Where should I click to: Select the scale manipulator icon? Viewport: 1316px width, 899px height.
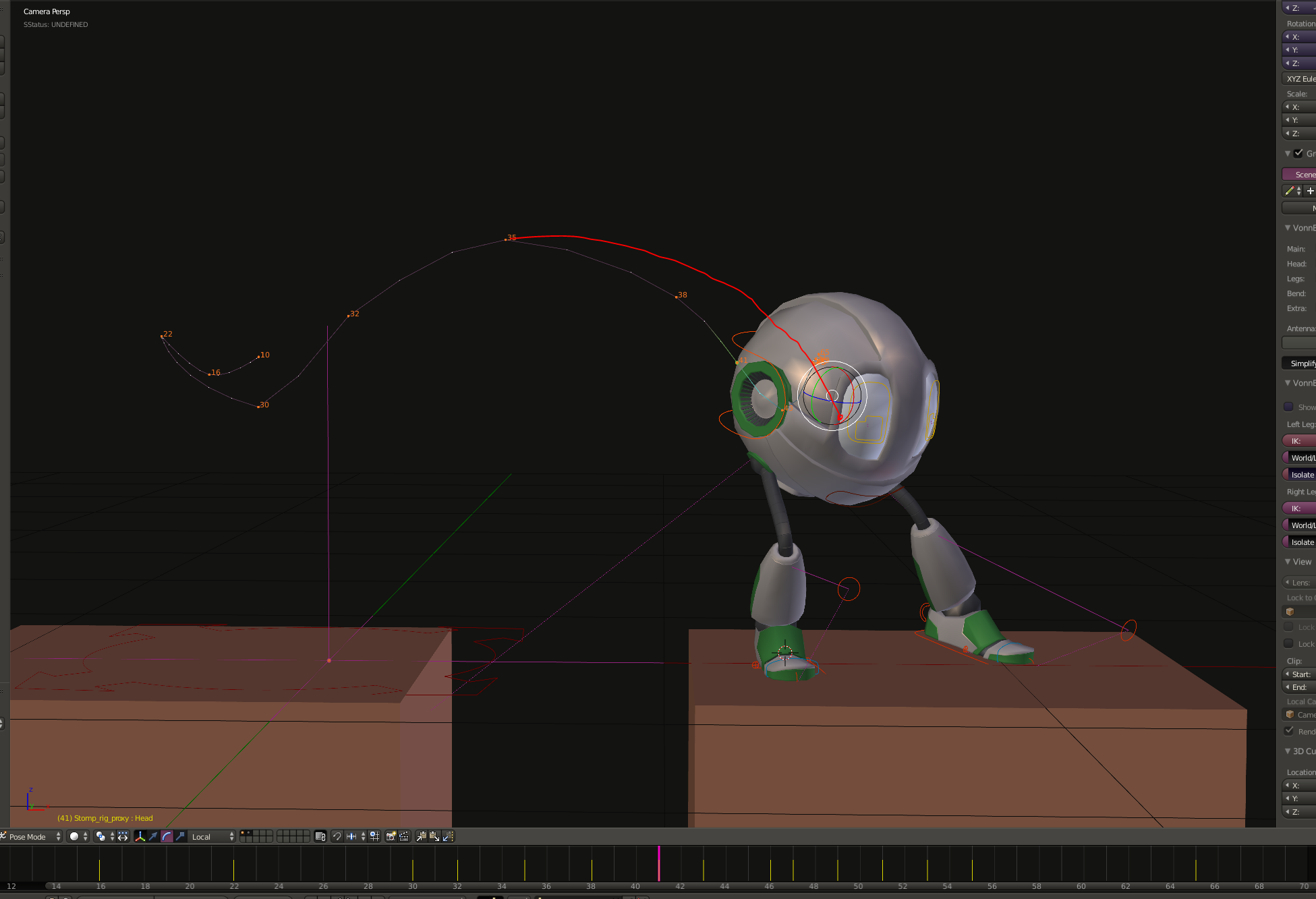180,836
